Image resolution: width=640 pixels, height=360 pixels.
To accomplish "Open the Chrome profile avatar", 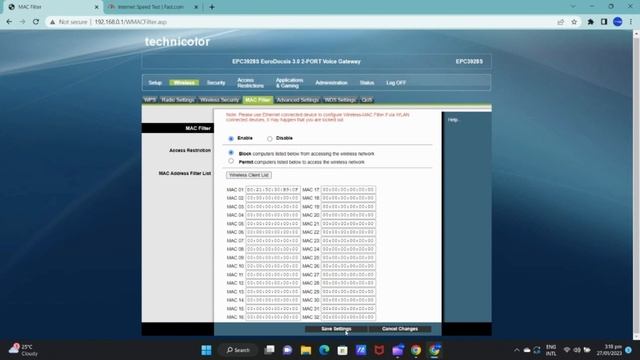I will click(x=618, y=22).
